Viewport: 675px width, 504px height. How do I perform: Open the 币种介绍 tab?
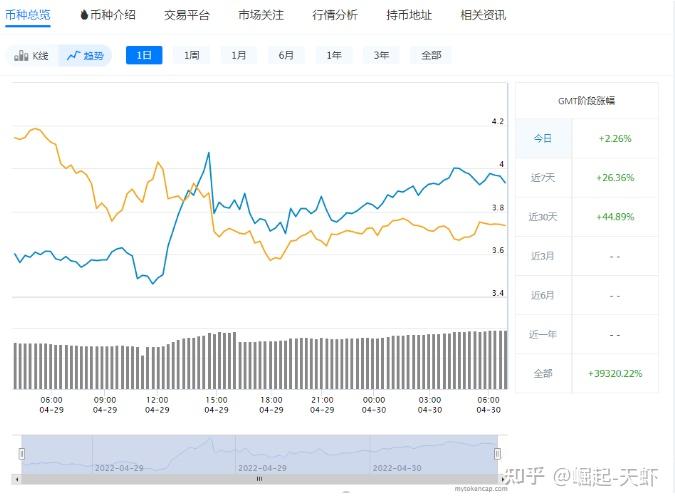point(112,15)
